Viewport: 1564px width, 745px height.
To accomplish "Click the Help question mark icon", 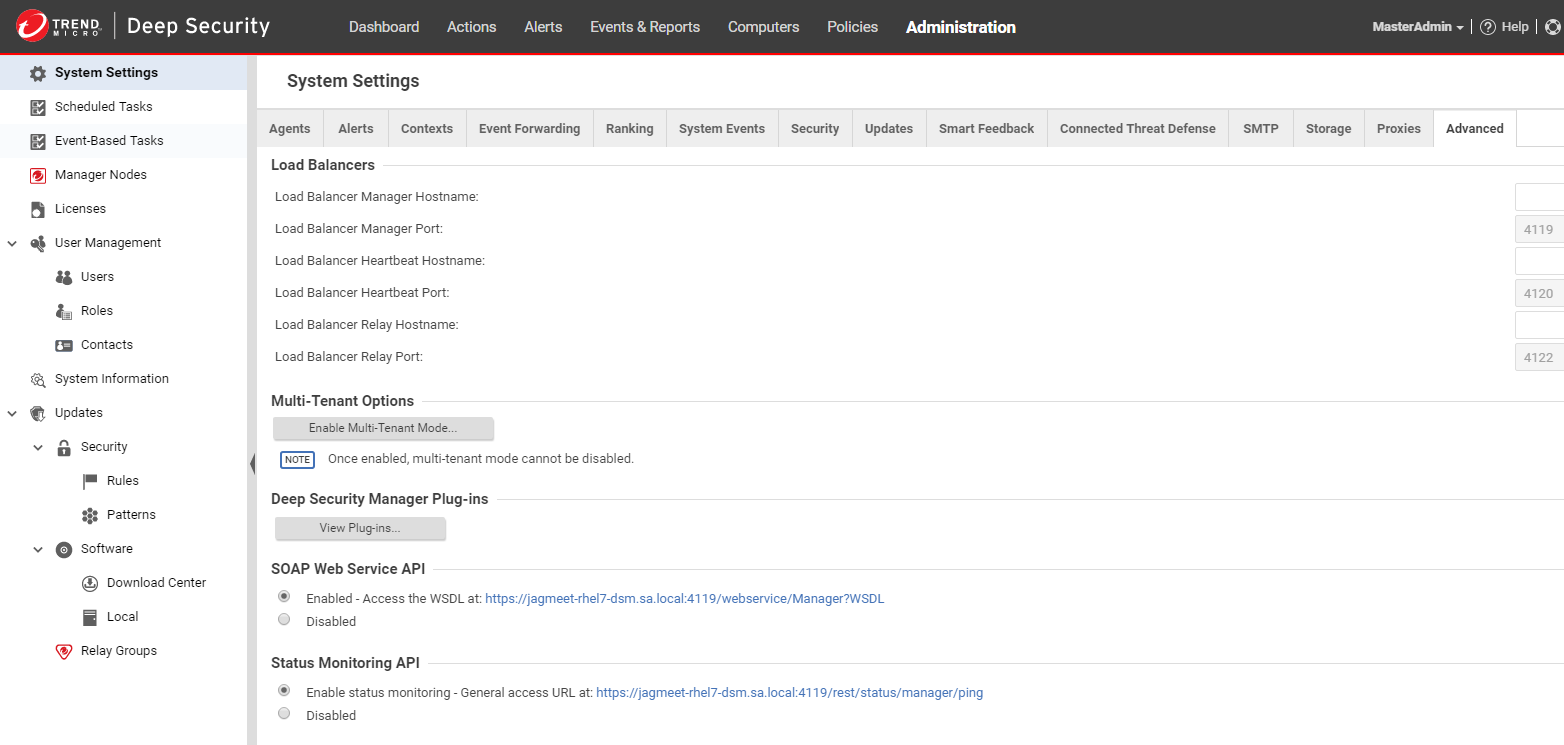I will pyautogui.click(x=1488, y=27).
